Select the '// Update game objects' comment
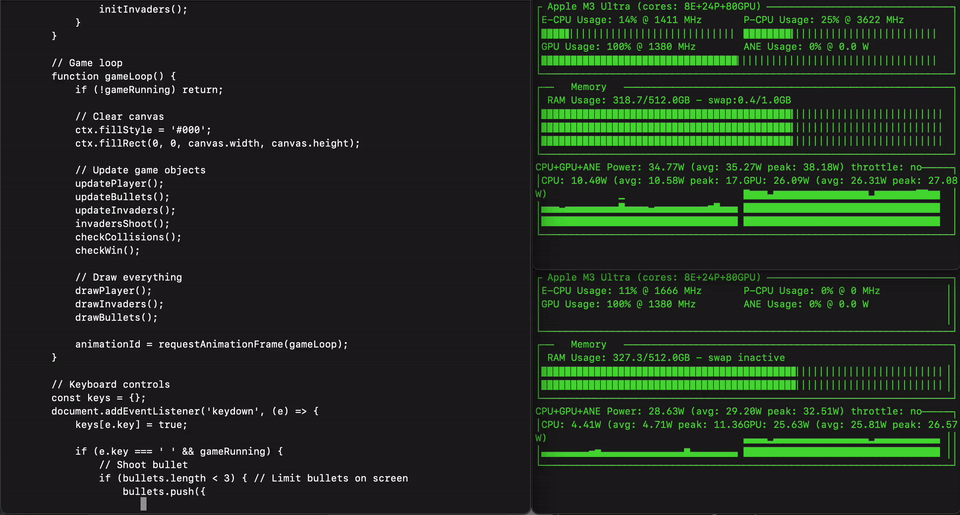 pos(140,170)
